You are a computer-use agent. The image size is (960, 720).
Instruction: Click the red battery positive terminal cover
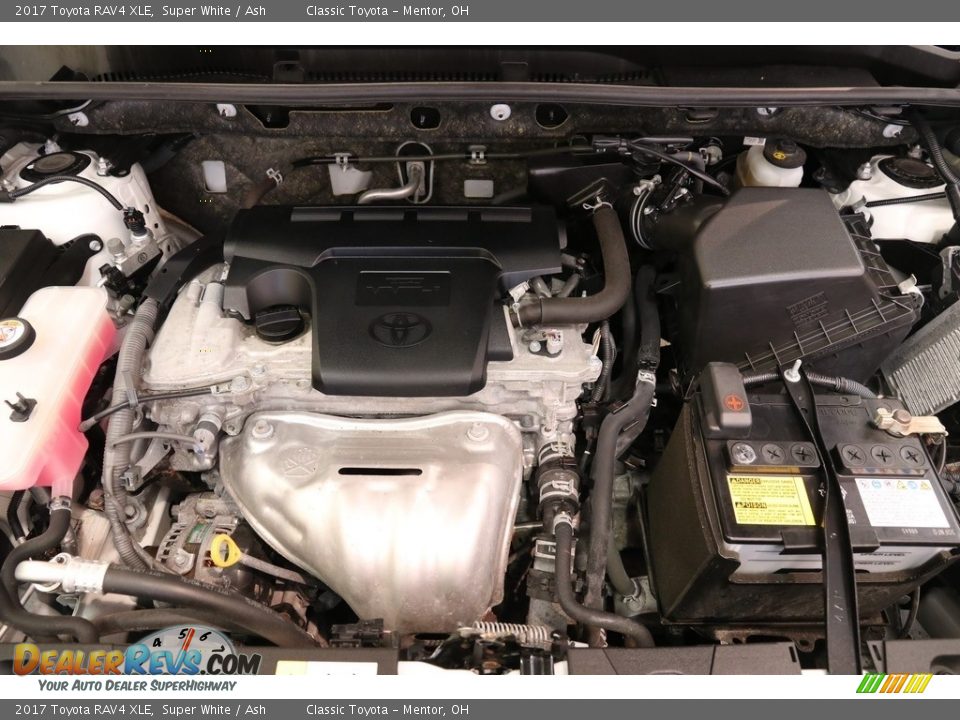(733, 402)
